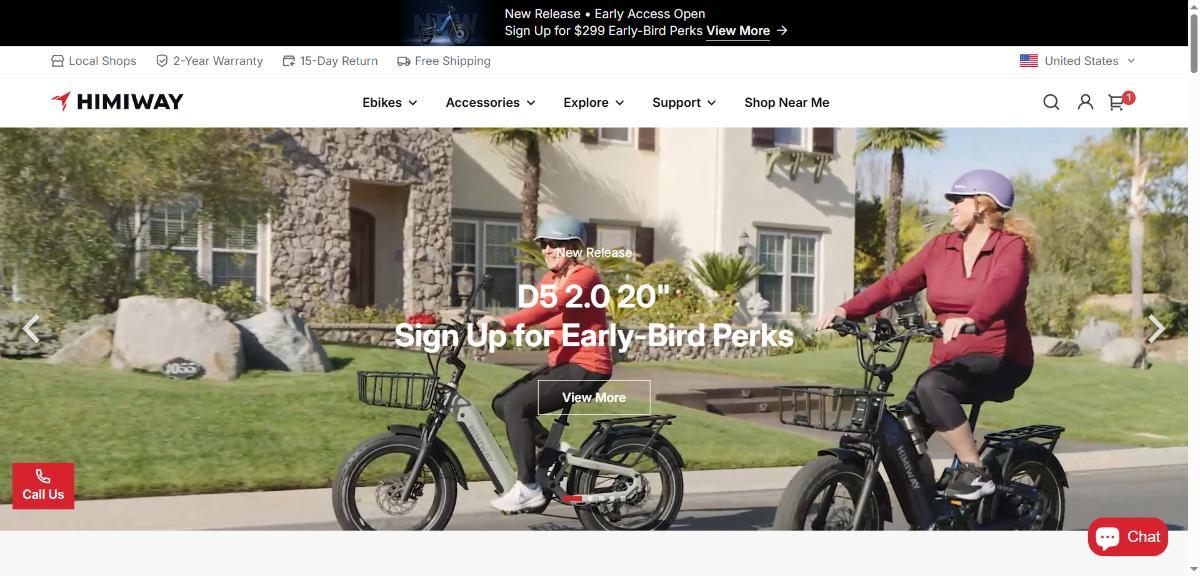Click the Himiway logo
The image size is (1200, 576).
coord(117,102)
